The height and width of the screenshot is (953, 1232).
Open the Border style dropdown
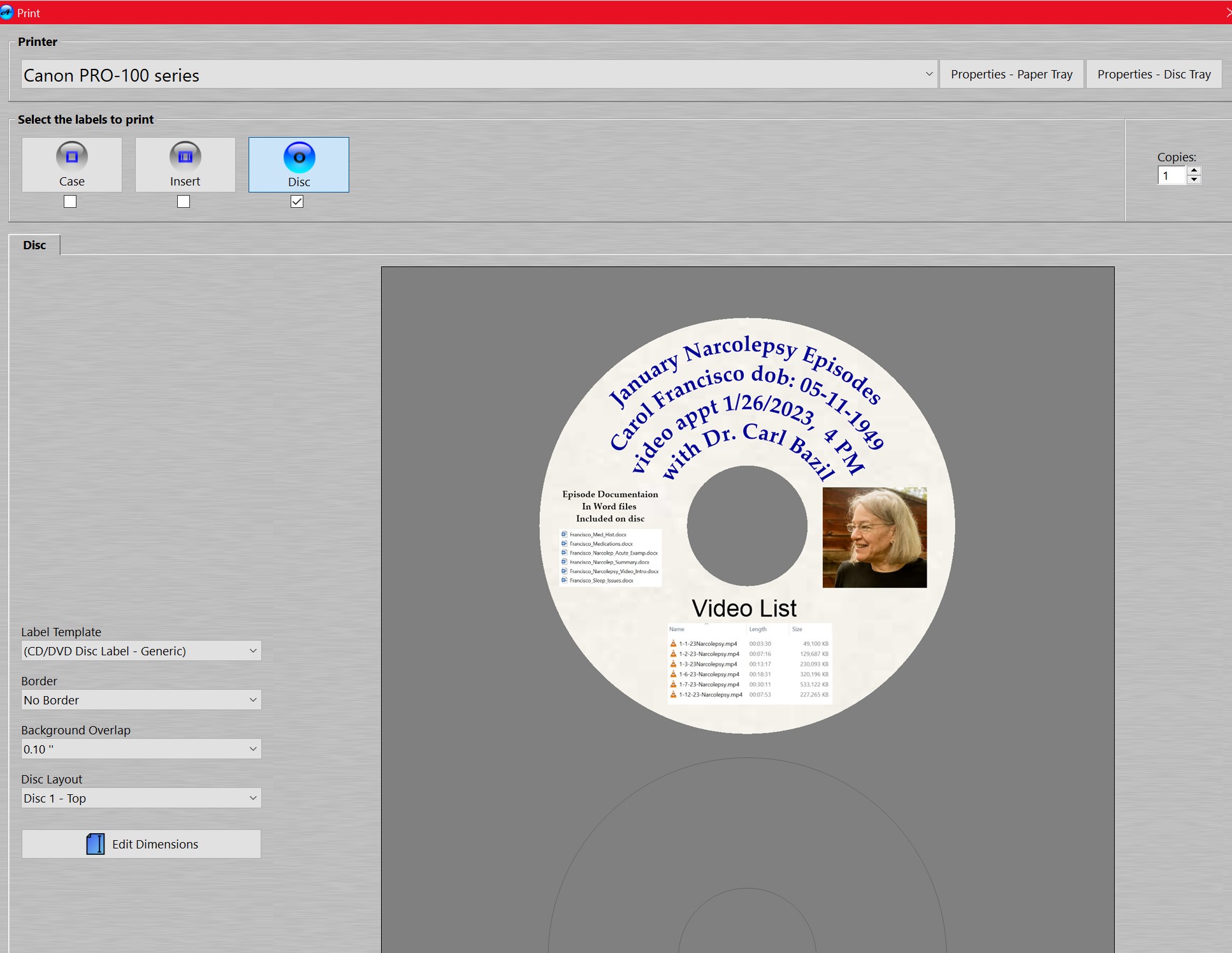(x=140, y=700)
